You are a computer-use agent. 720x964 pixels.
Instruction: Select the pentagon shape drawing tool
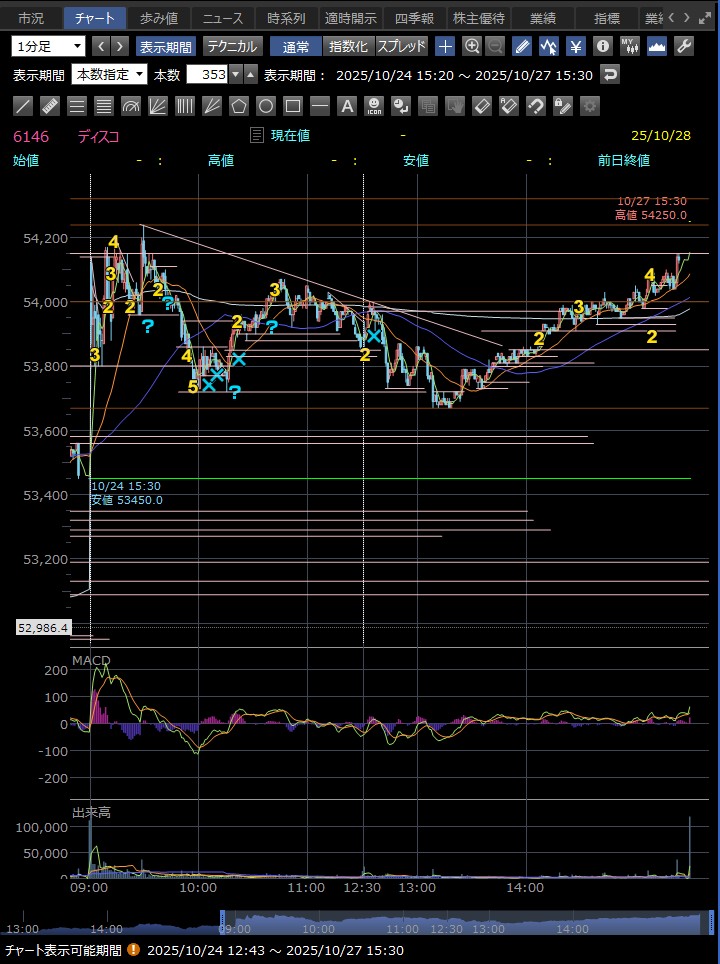239,106
